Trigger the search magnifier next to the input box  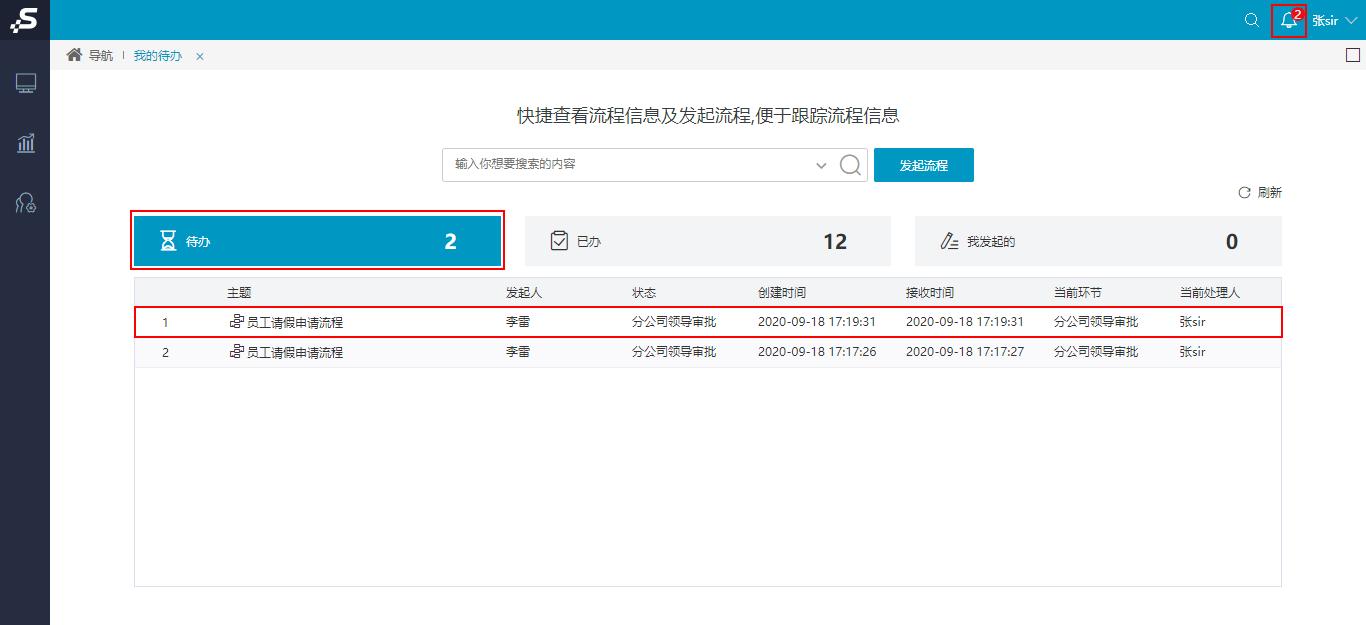(849, 164)
